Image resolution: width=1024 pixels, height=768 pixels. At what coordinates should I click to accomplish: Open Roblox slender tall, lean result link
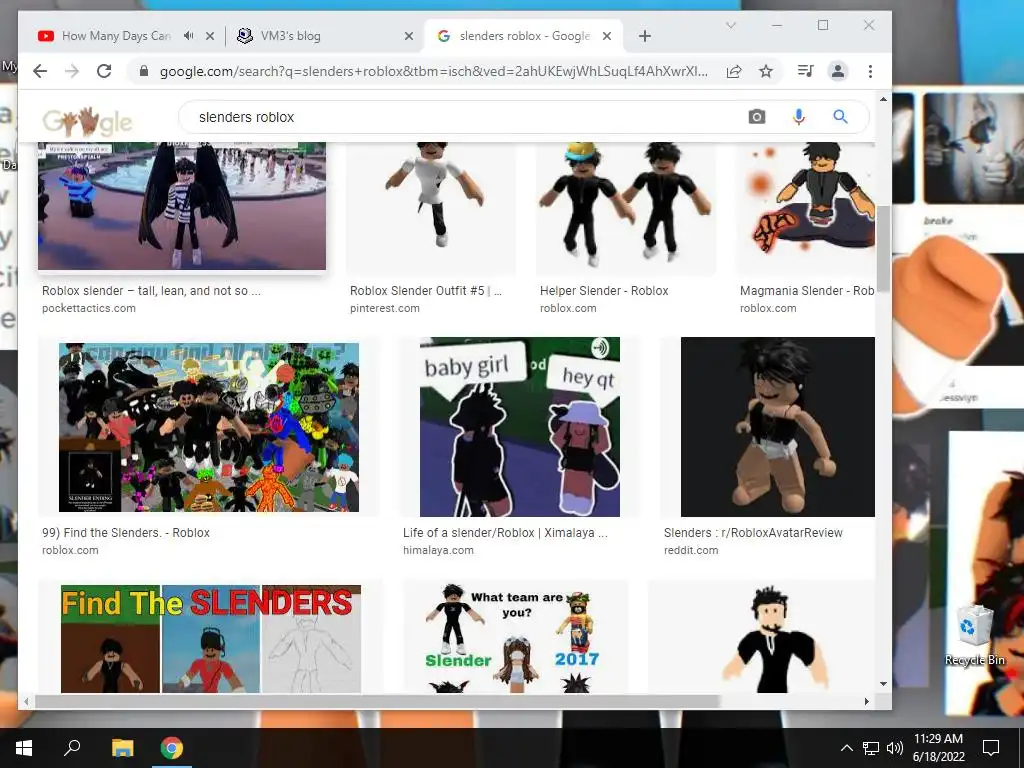152,291
